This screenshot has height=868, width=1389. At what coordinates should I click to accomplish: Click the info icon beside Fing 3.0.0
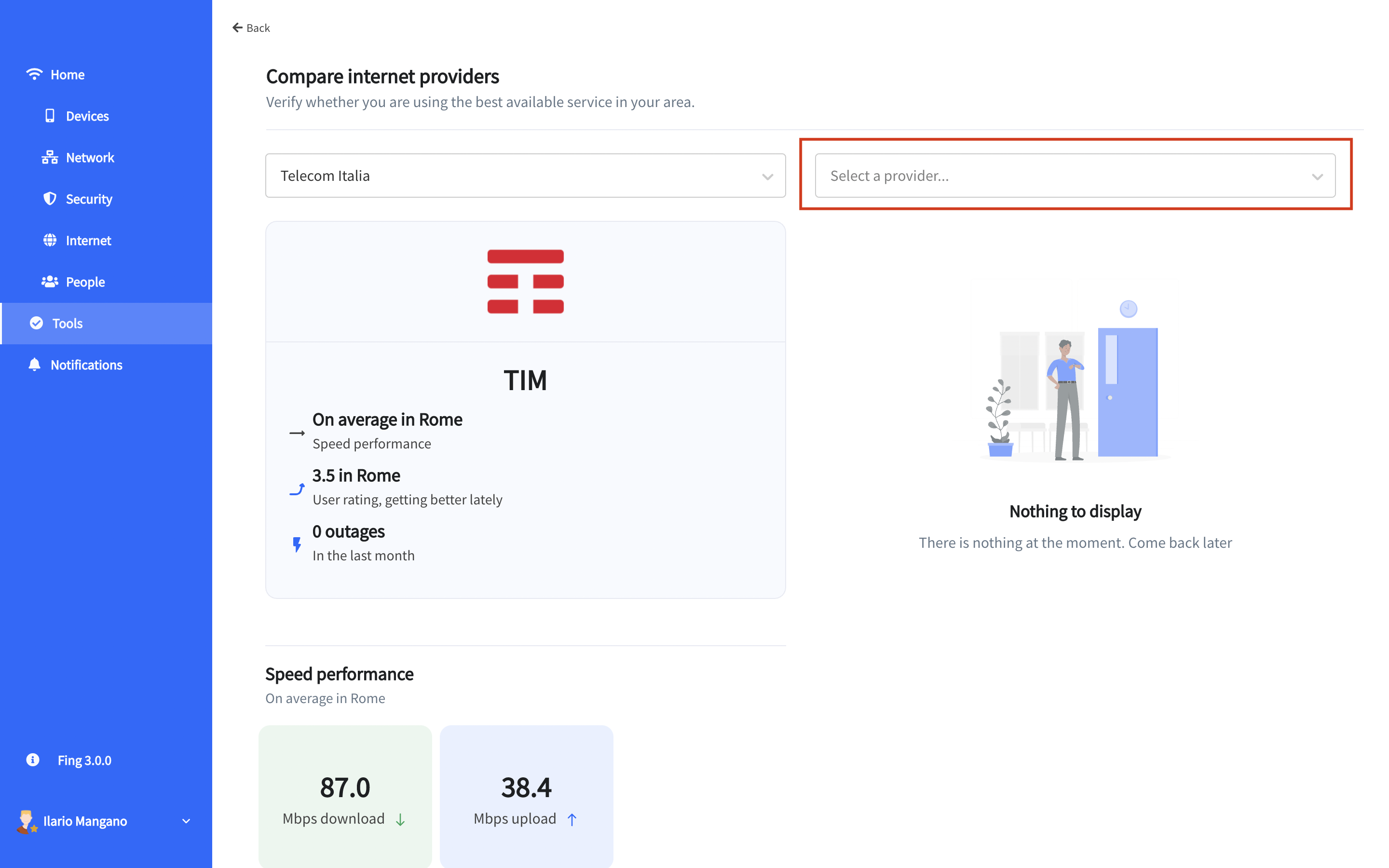click(x=33, y=759)
